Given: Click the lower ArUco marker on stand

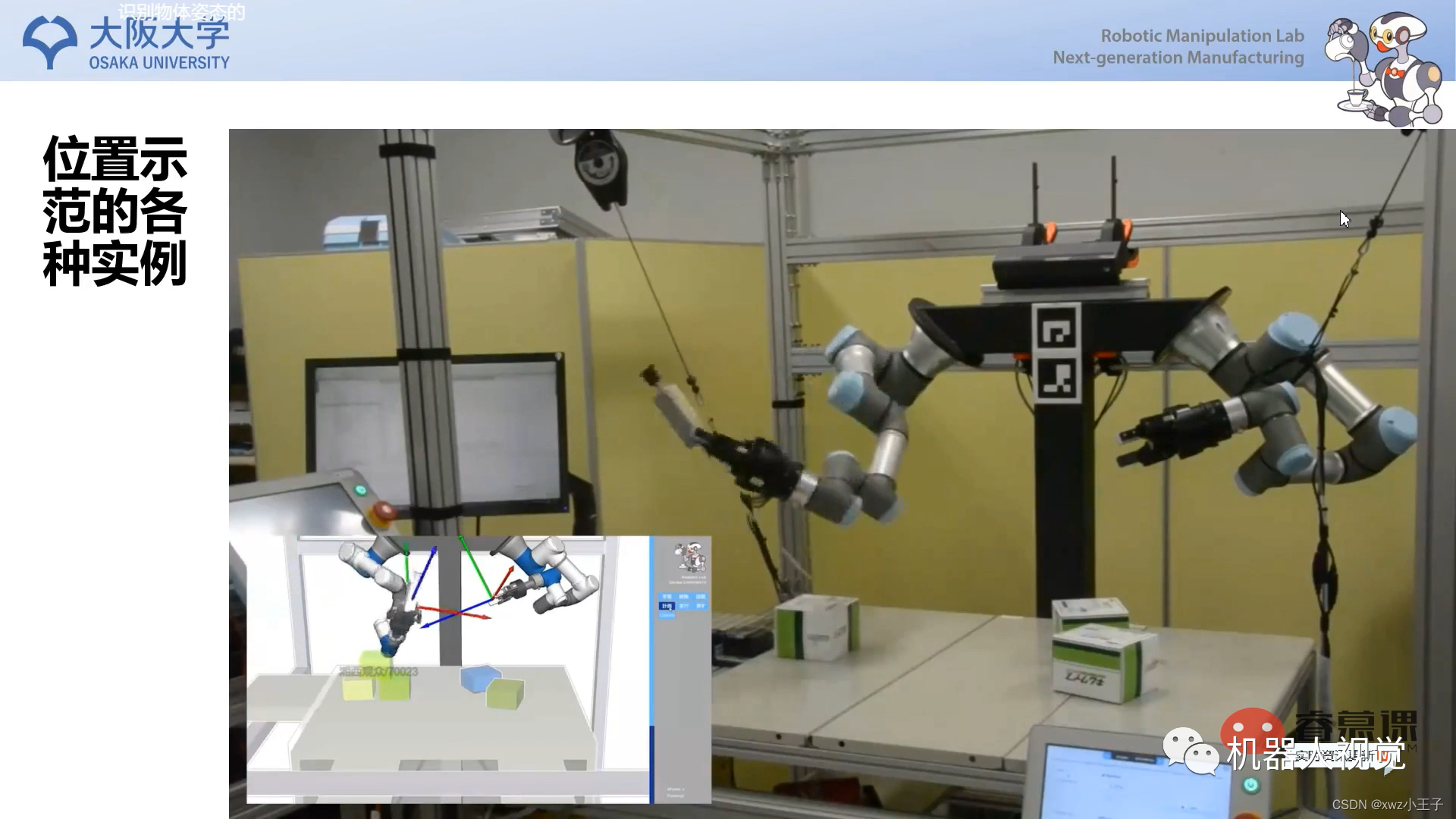Looking at the screenshot, I should click(1056, 378).
